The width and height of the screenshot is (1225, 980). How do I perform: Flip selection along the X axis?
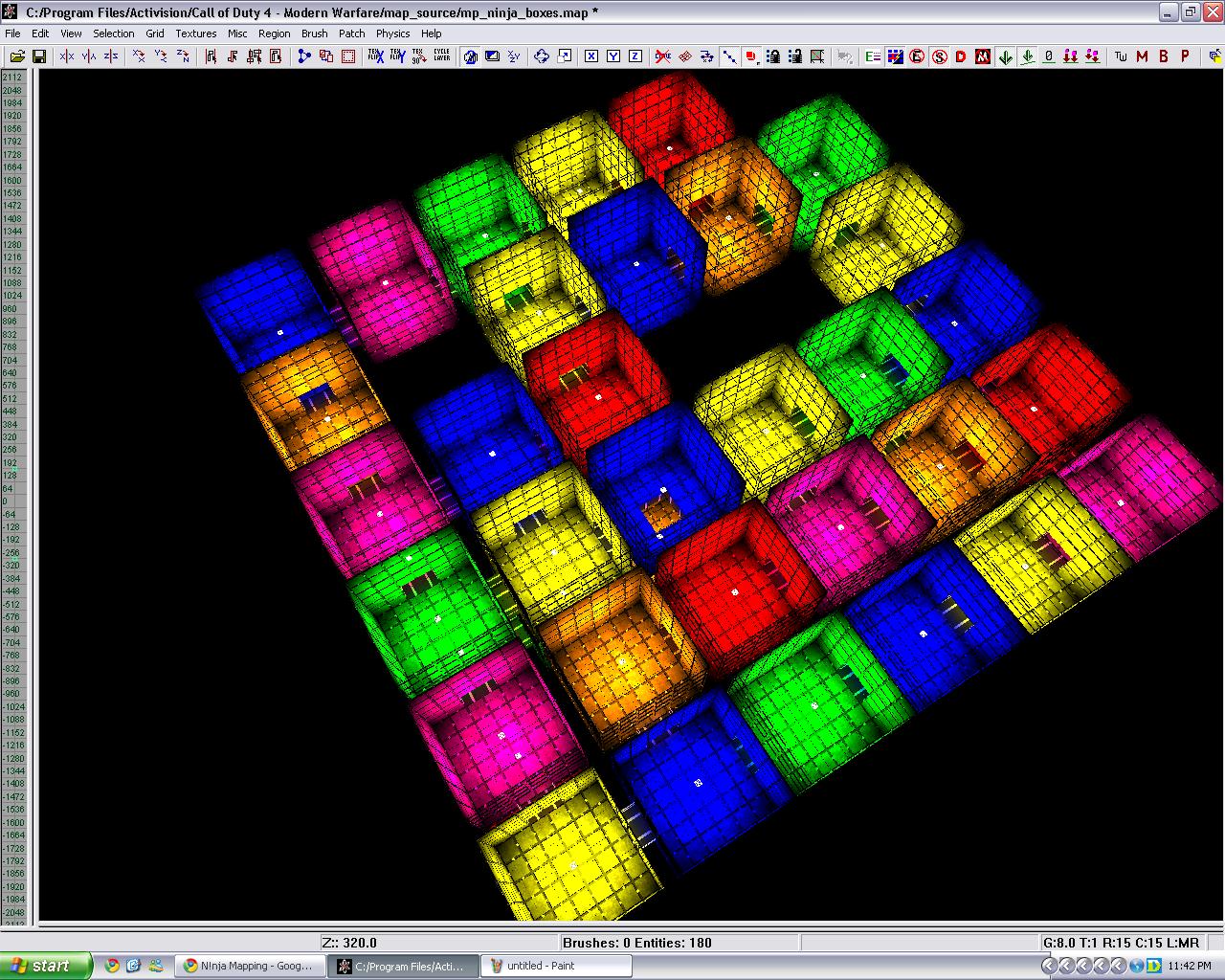pos(67,56)
